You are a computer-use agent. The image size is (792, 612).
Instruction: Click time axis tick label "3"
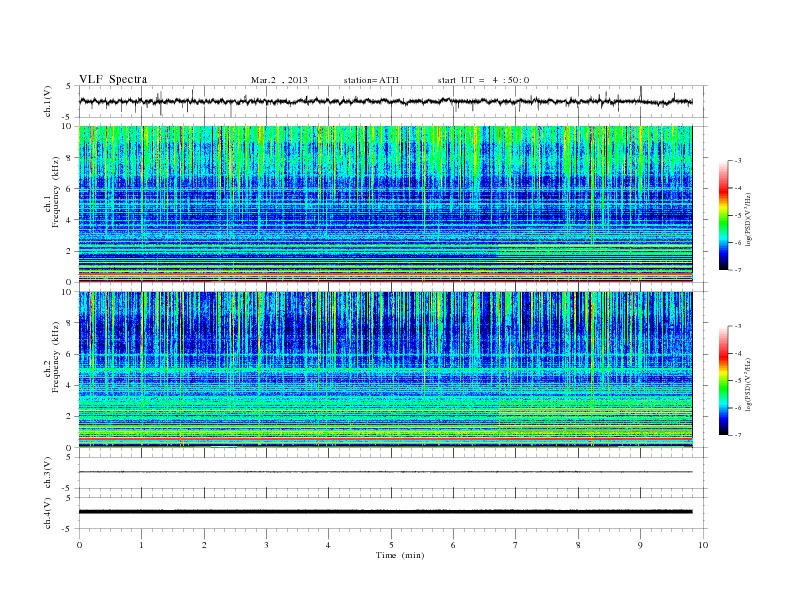point(266,545)
